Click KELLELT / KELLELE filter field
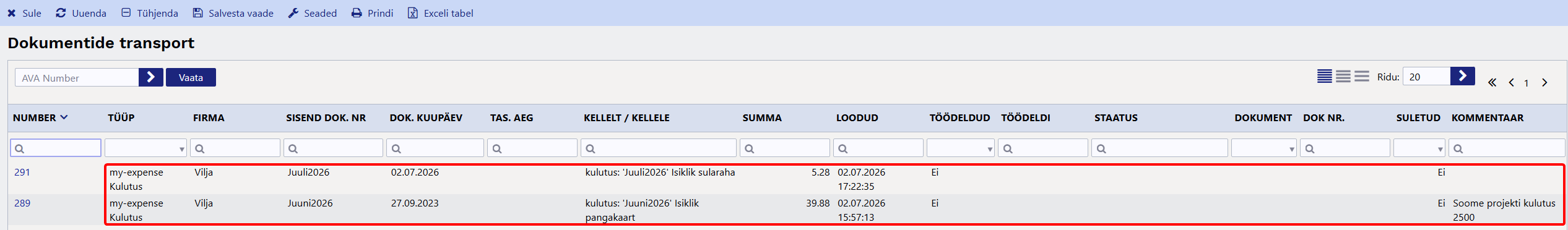The image size is (1568, 230). pos(659,148)
